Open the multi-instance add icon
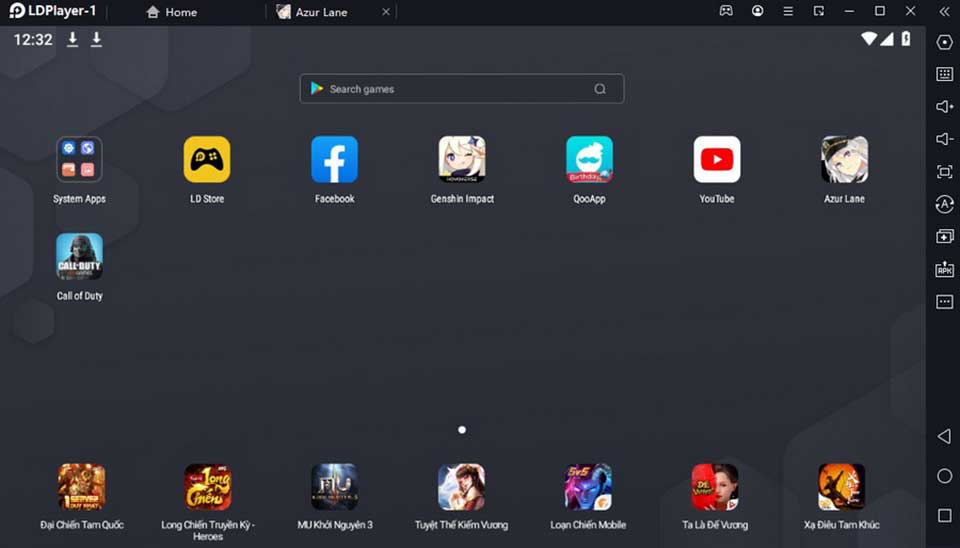The width and height of the screenshot is (960, 548). [x=945, y=236]
